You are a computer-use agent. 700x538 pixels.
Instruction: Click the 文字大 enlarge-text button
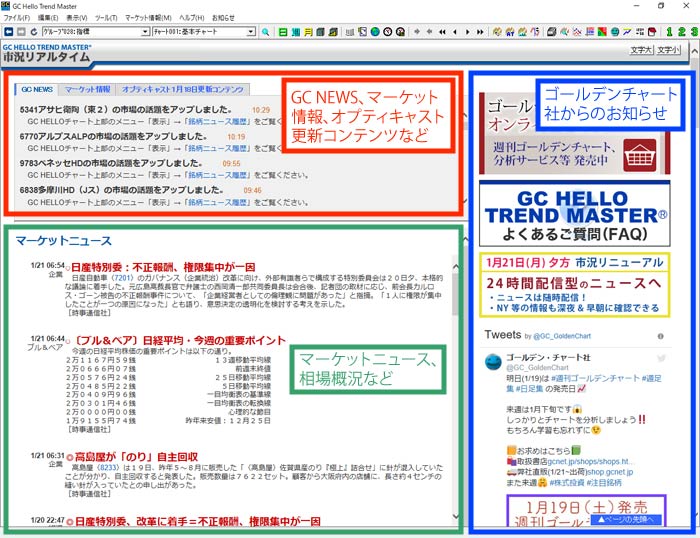(x=641, y=50)
